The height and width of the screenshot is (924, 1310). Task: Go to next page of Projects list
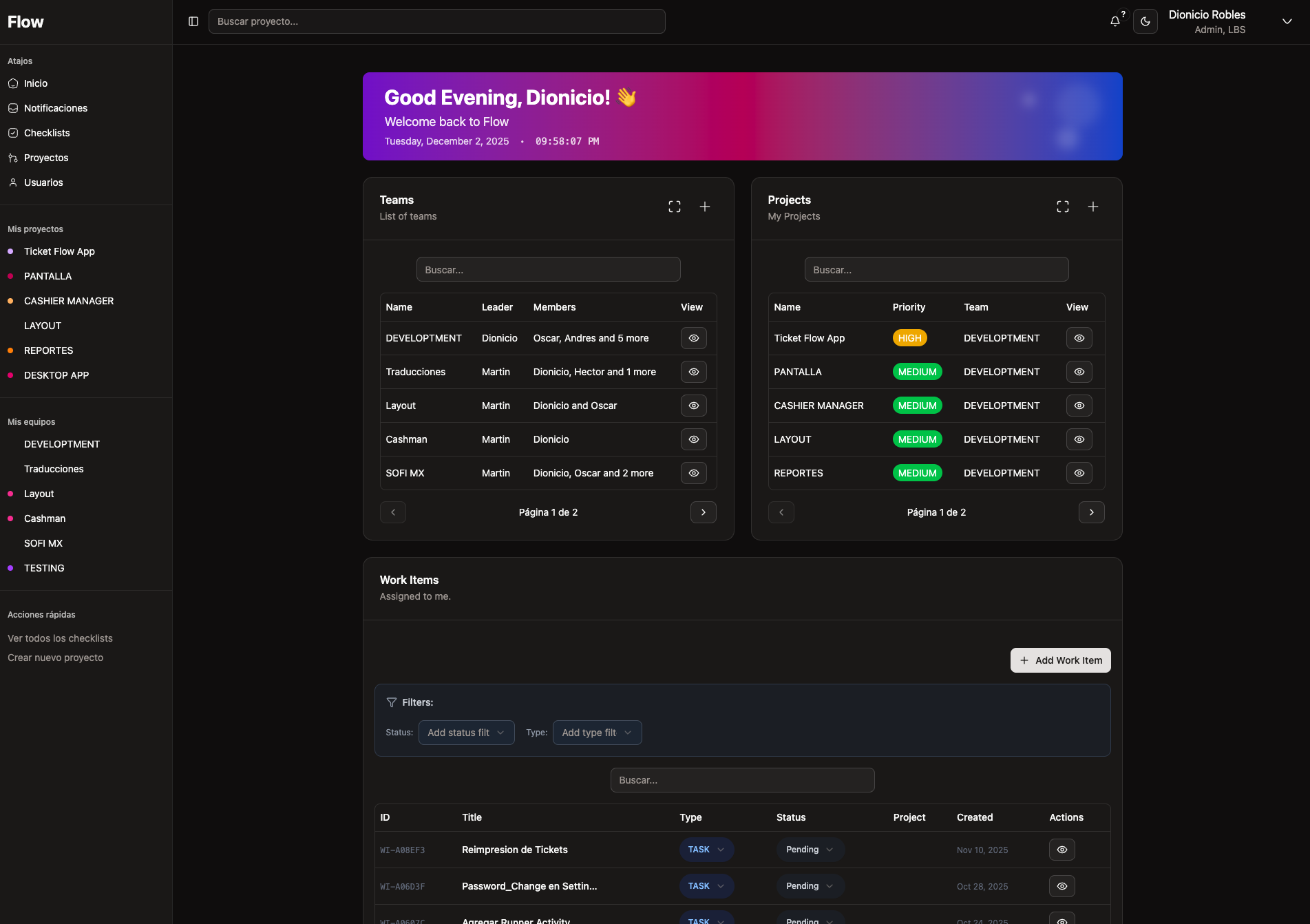tap(1091, 512)
